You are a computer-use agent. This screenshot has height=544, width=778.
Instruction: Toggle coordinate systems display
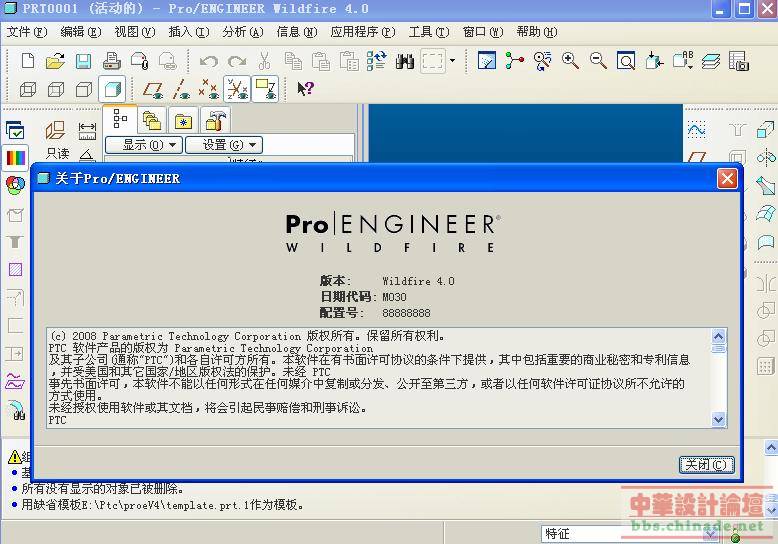click(x=237, y=89)
